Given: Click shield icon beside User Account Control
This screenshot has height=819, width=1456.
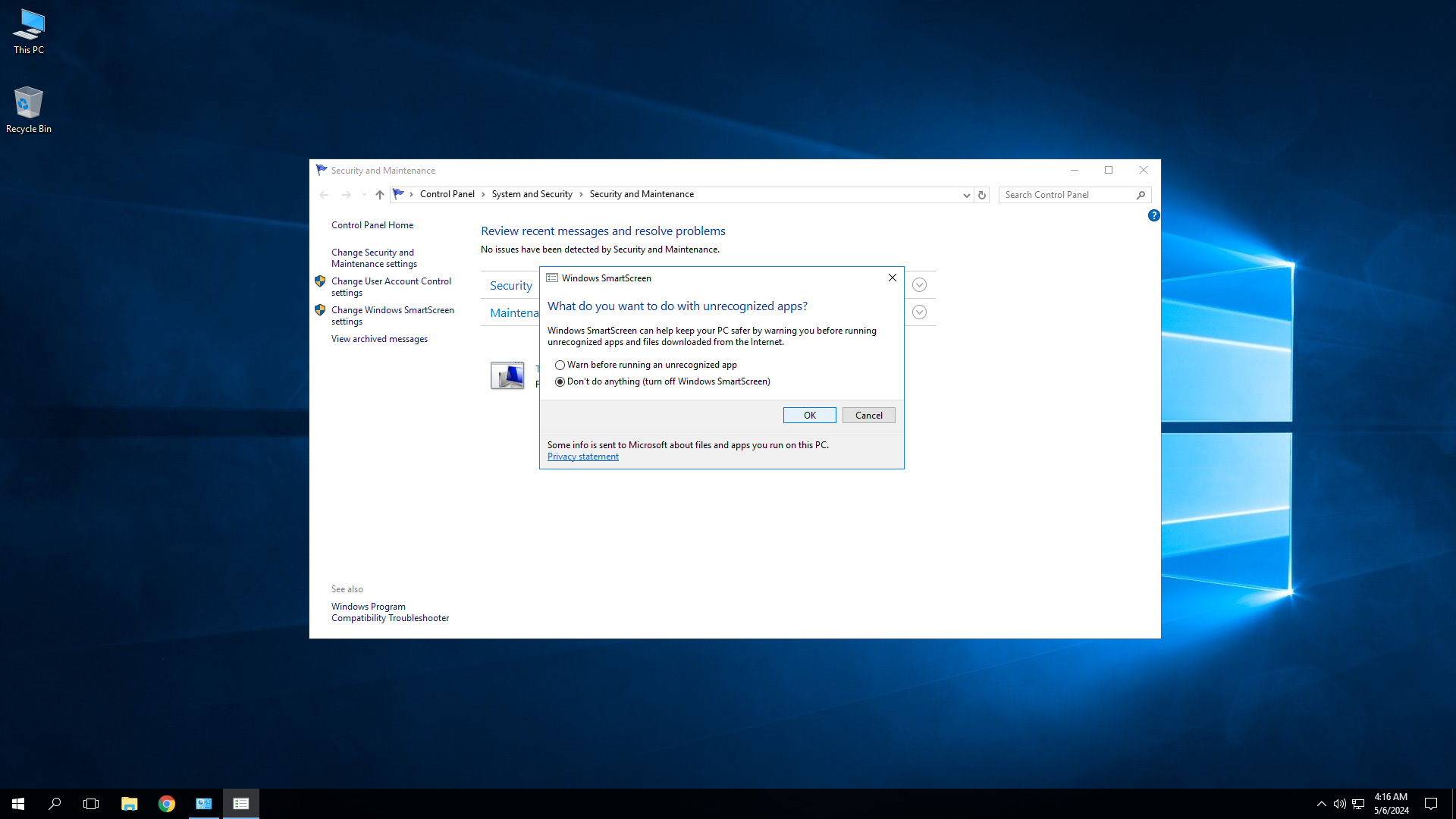Looking at the screenshot, I should coord(320,281).
